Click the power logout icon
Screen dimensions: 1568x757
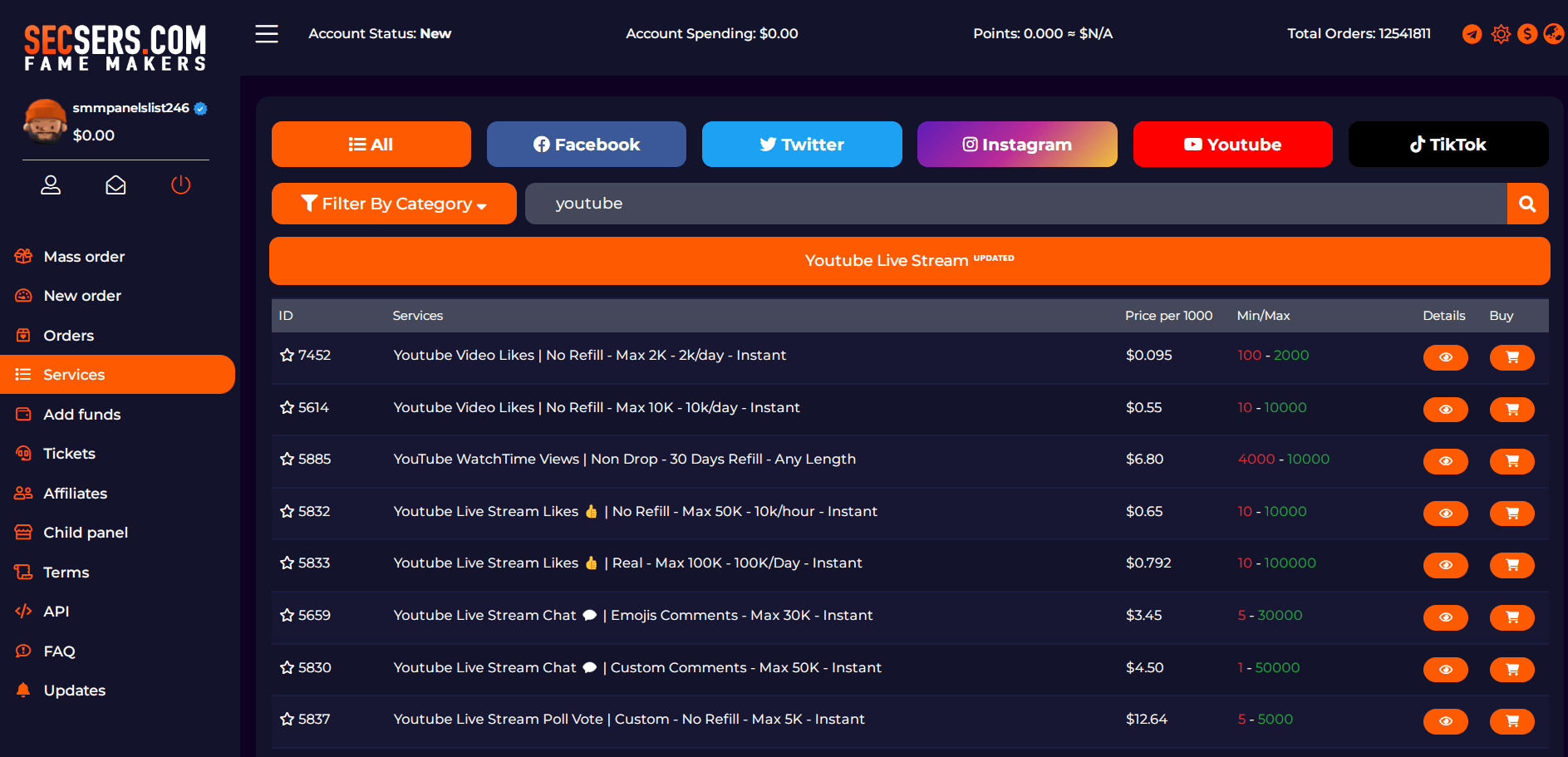tap(180, 185)
